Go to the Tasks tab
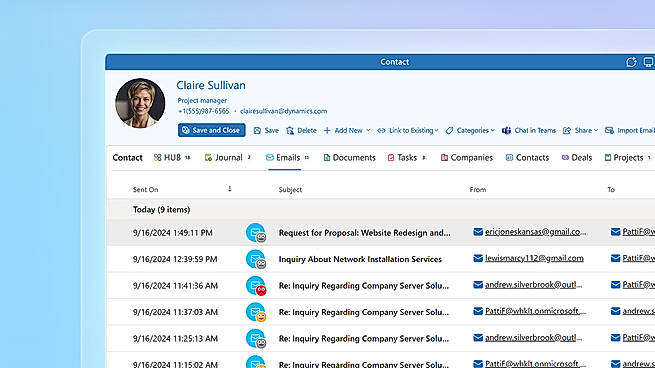 point(406,157)
